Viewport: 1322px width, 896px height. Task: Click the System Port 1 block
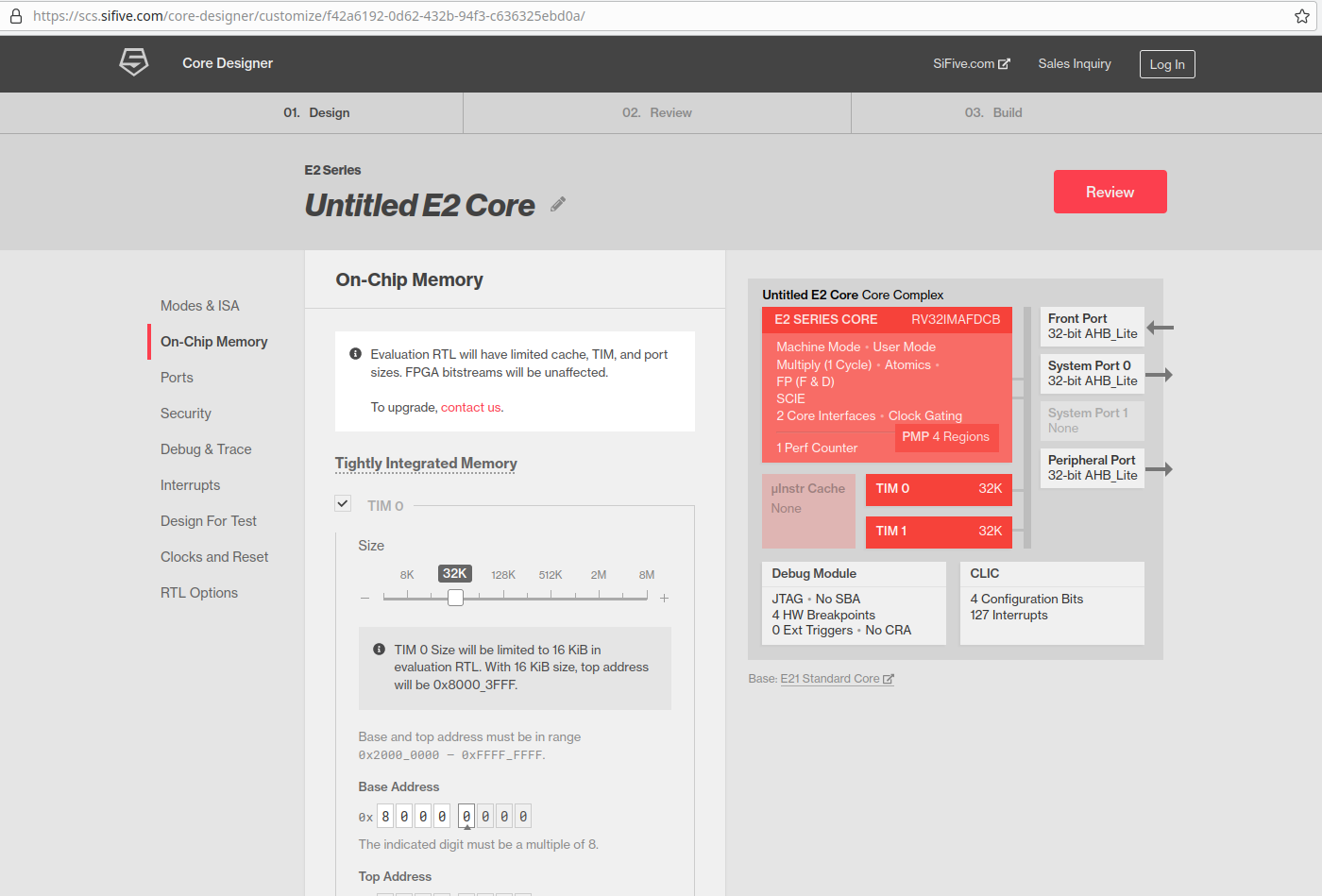(1093, 421)
